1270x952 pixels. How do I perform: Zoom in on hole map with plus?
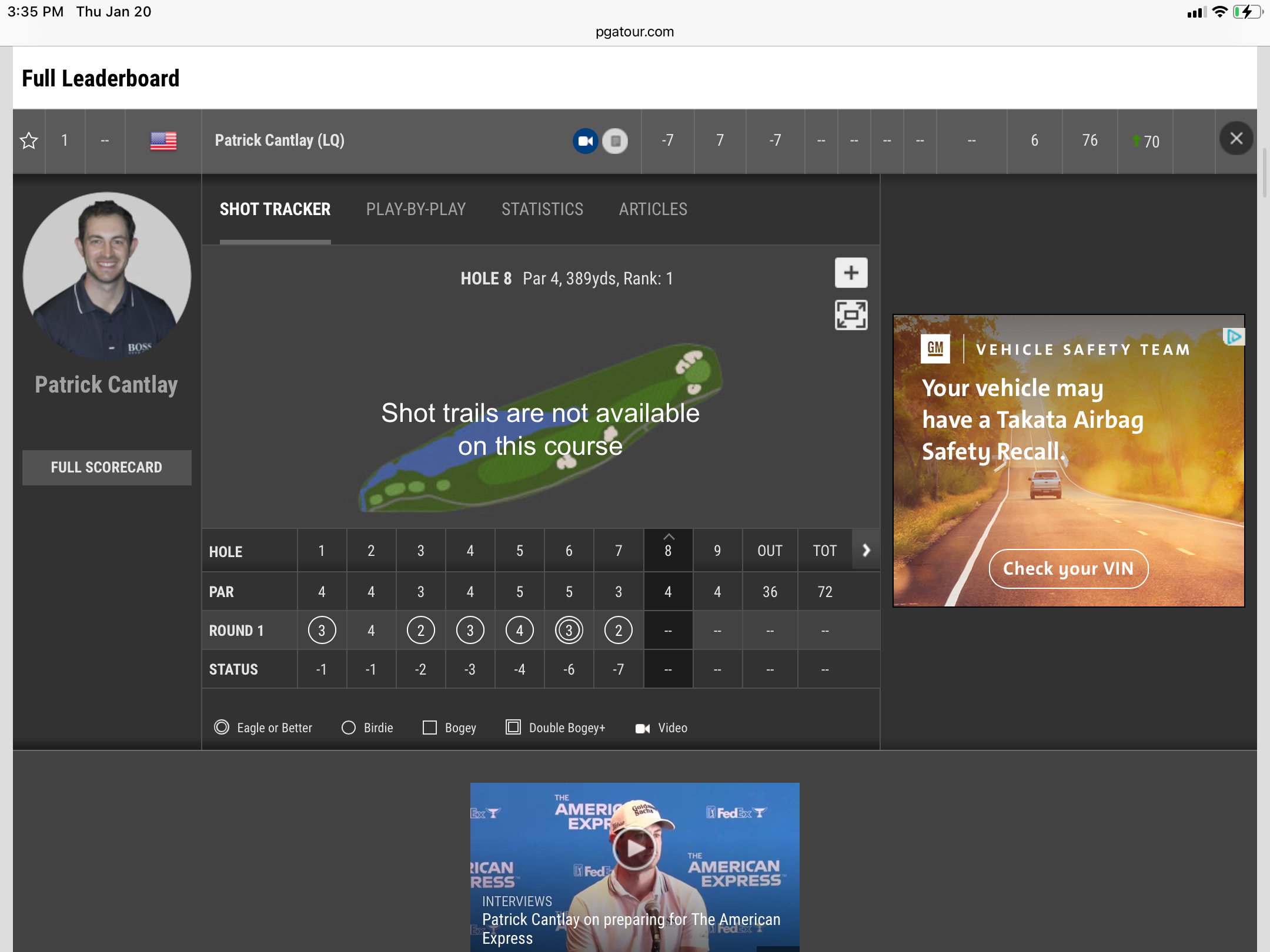(851, 273)
